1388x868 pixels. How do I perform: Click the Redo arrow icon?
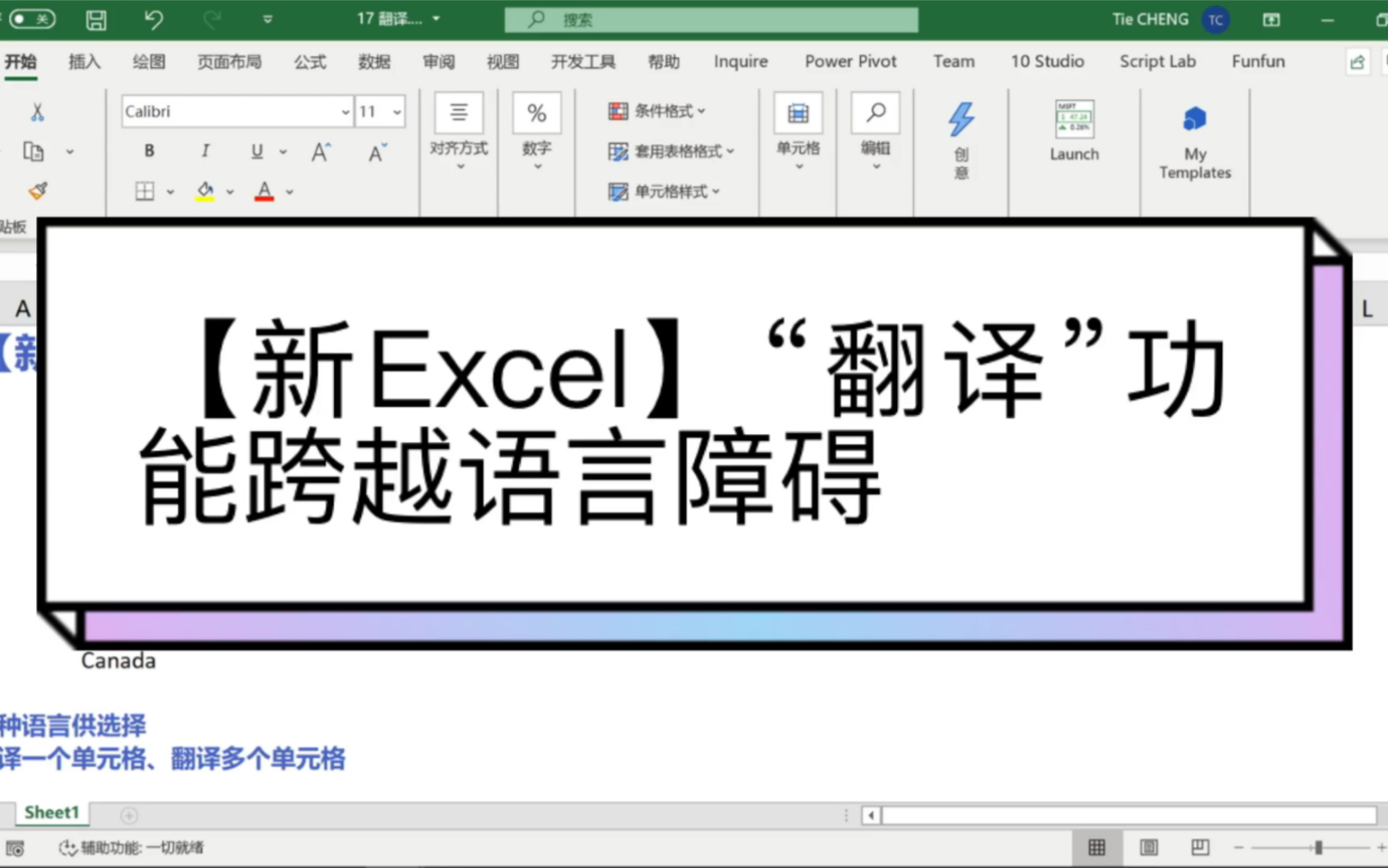(x=212, y=19)
